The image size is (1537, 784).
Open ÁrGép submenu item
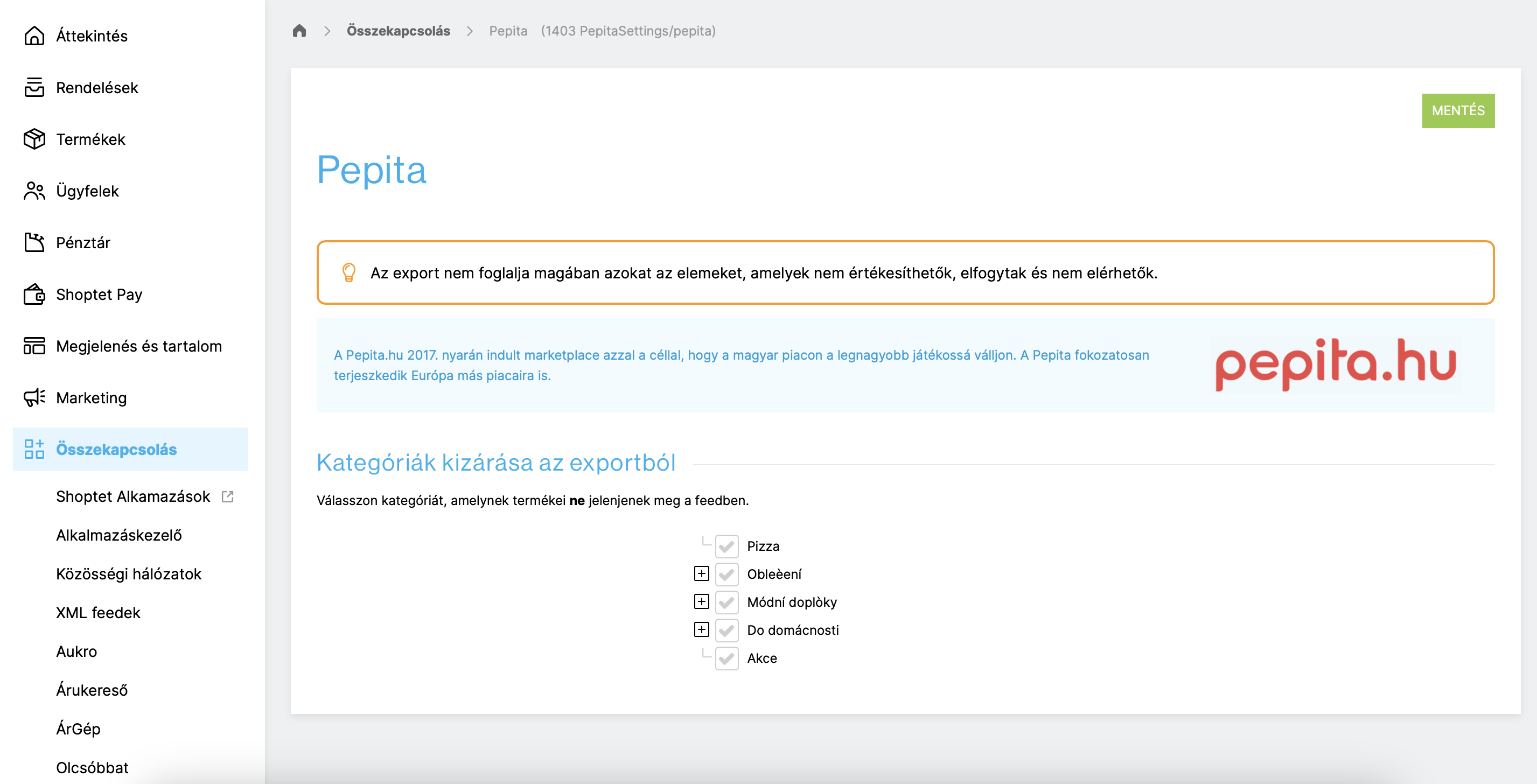(x=78, y=729)
